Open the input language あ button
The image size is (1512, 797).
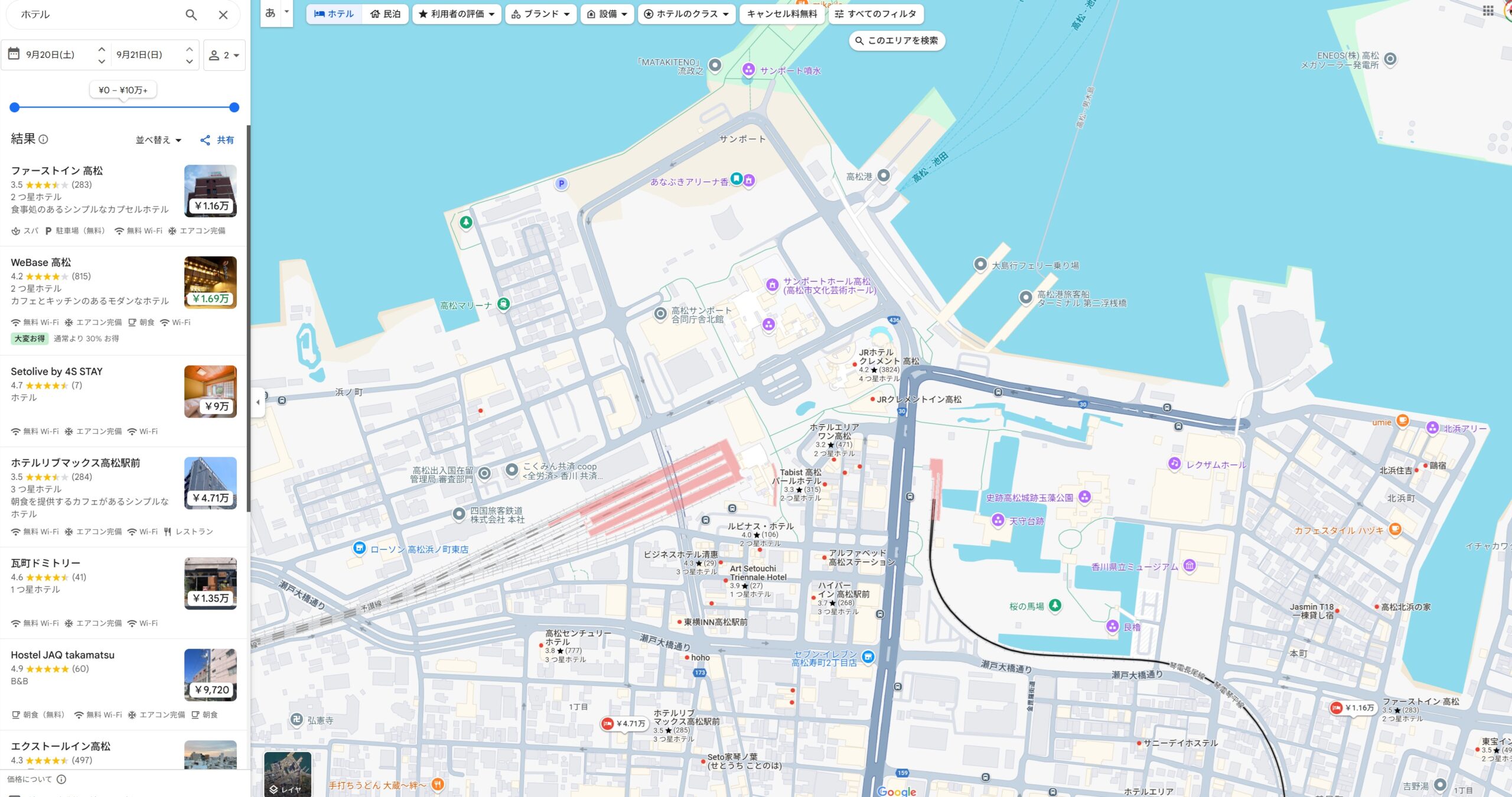271,13
